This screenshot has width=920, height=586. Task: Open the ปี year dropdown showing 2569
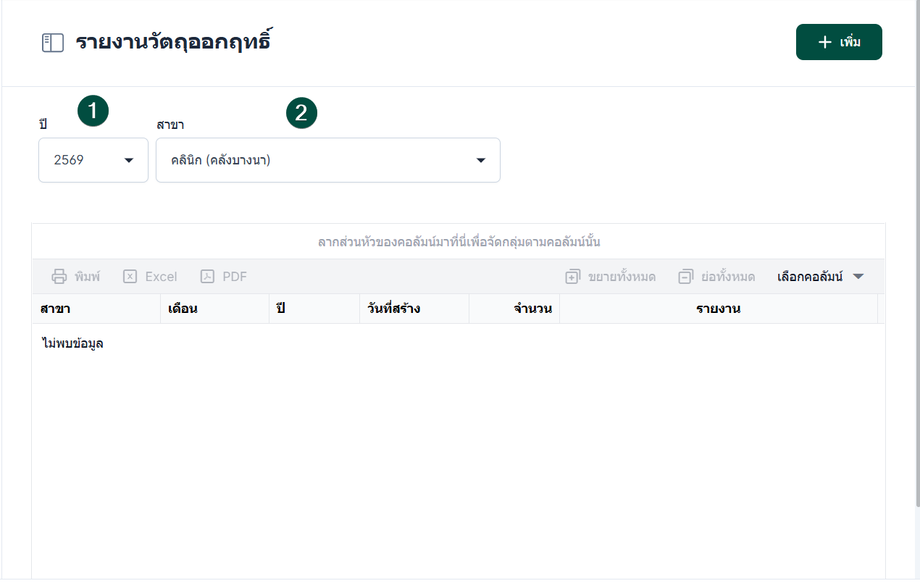click(93, 160)
